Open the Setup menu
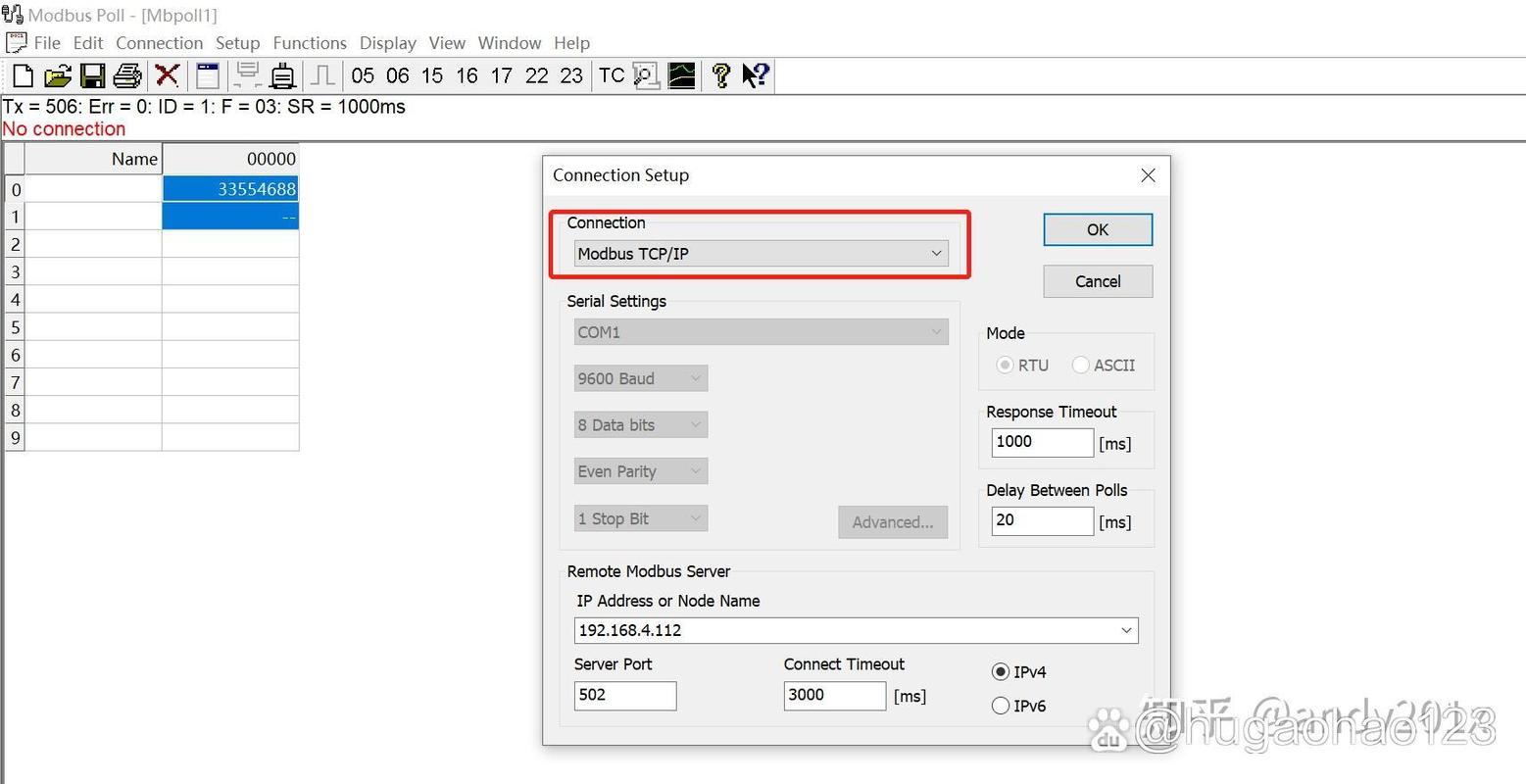Viewport: 1526px width, 784px height. (x=237, y=43)
